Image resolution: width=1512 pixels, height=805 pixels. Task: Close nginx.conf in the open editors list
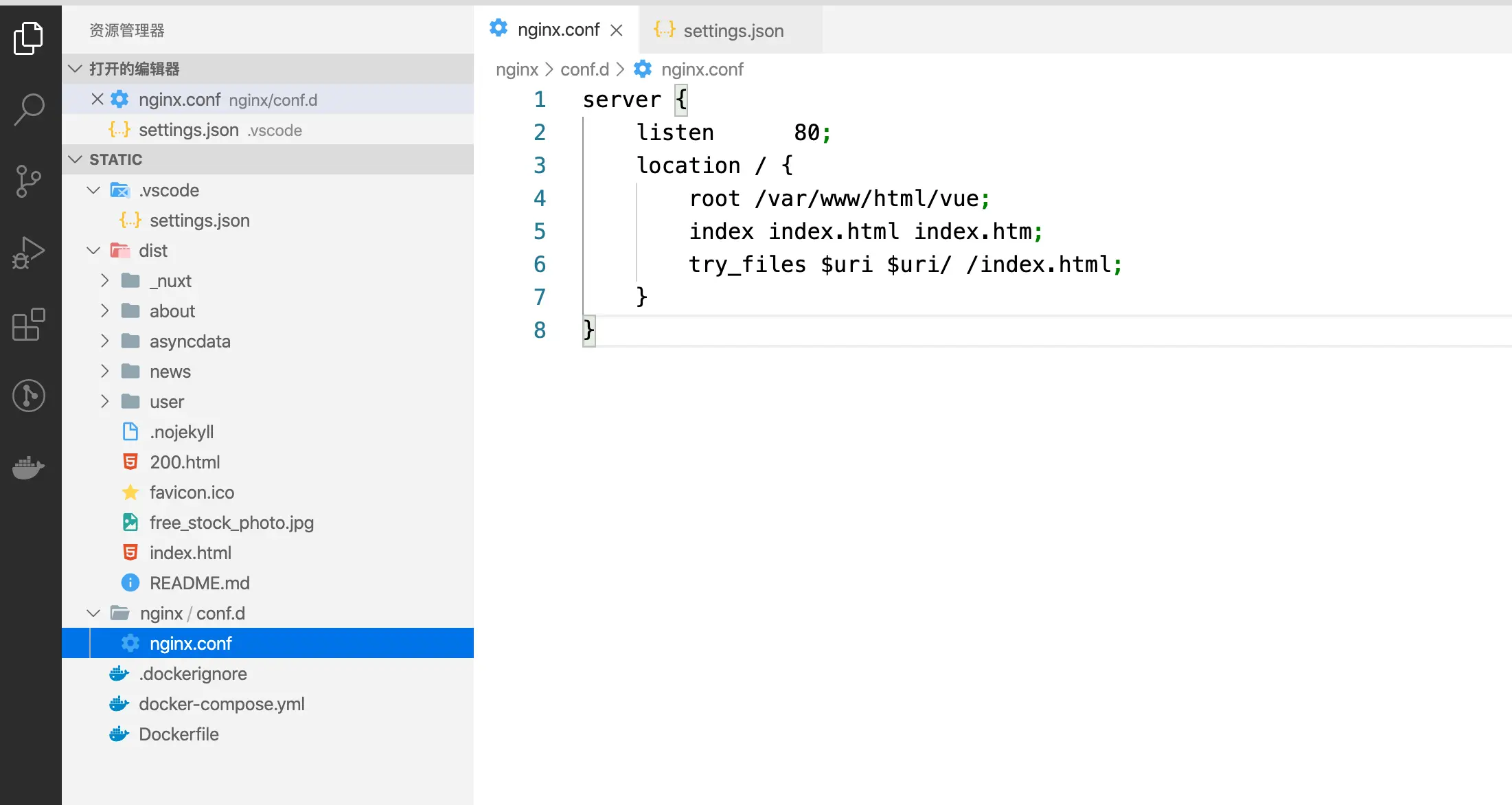[x=98, y=100]
